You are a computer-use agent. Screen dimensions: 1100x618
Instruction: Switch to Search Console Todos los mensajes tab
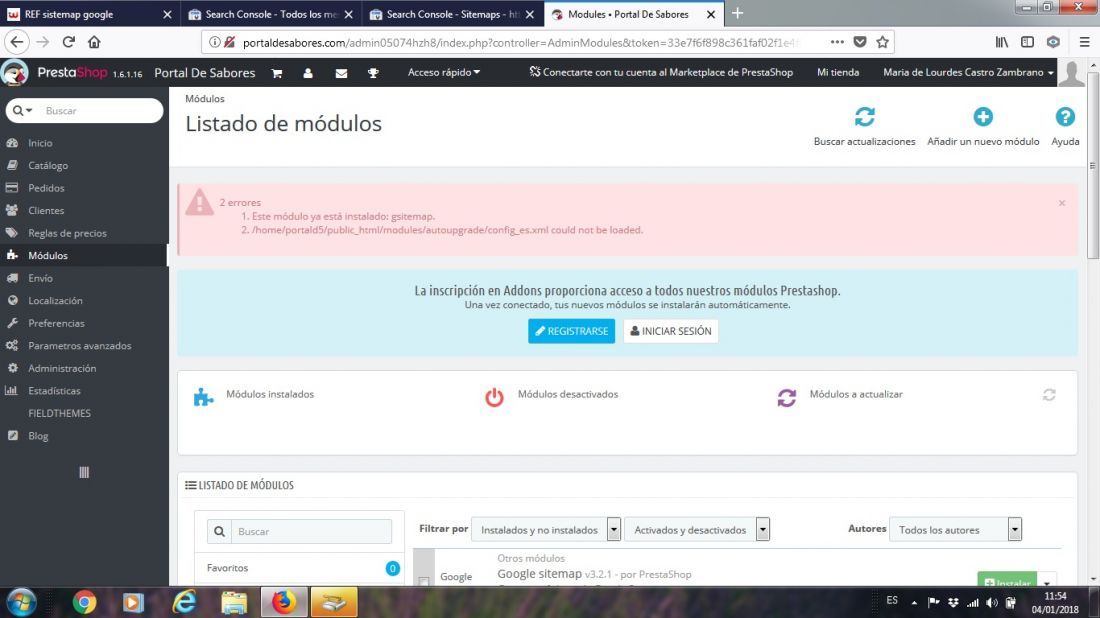pos(271,14)
